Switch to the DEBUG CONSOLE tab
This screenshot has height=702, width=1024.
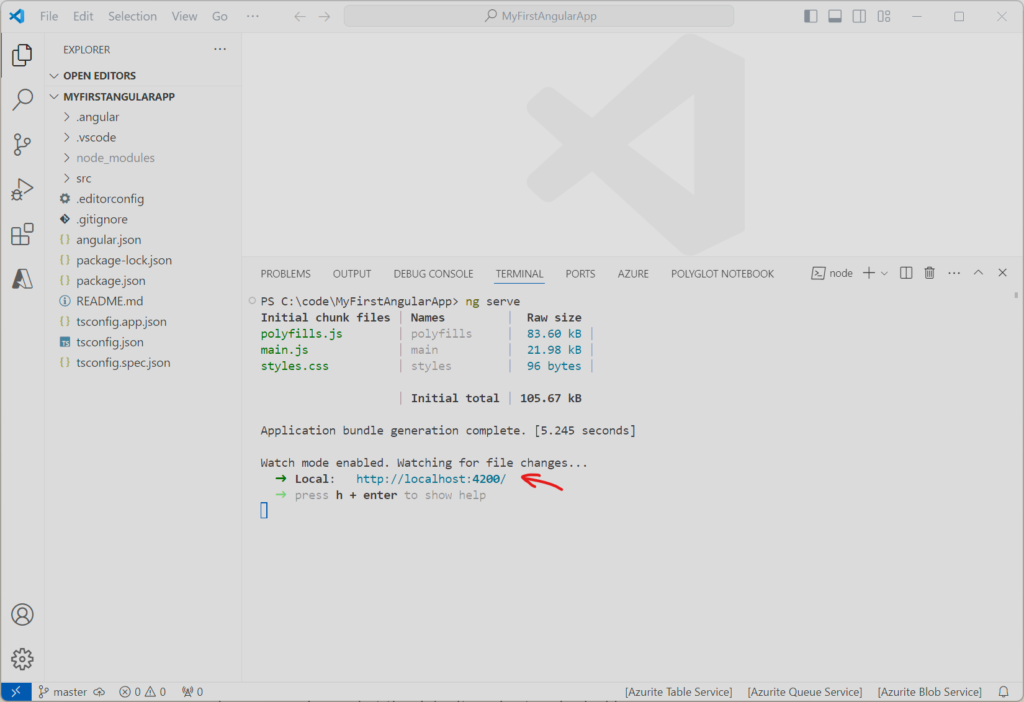click(x=433, y=273)
